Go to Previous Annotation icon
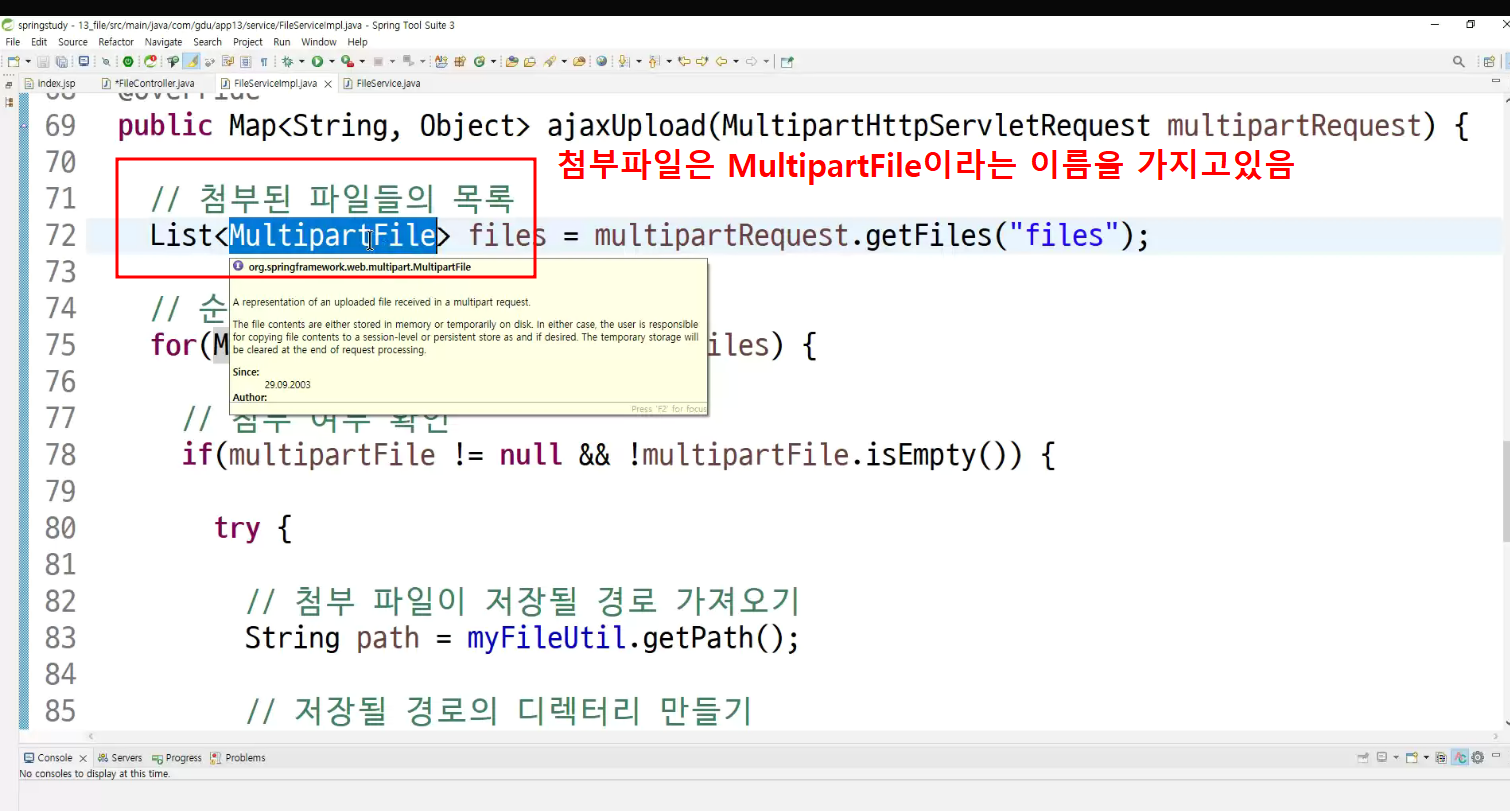 tap(654, 61)
